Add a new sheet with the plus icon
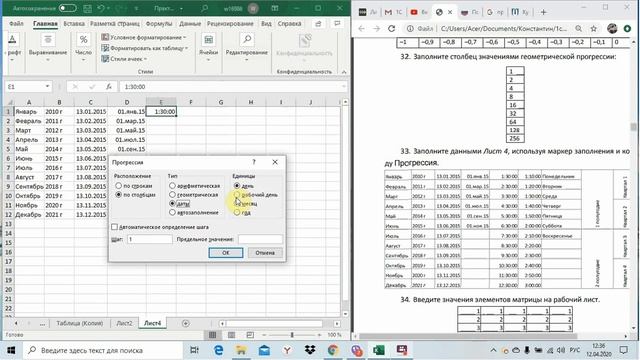This screenshot has height=360, width=640. [x=186, y=323]
